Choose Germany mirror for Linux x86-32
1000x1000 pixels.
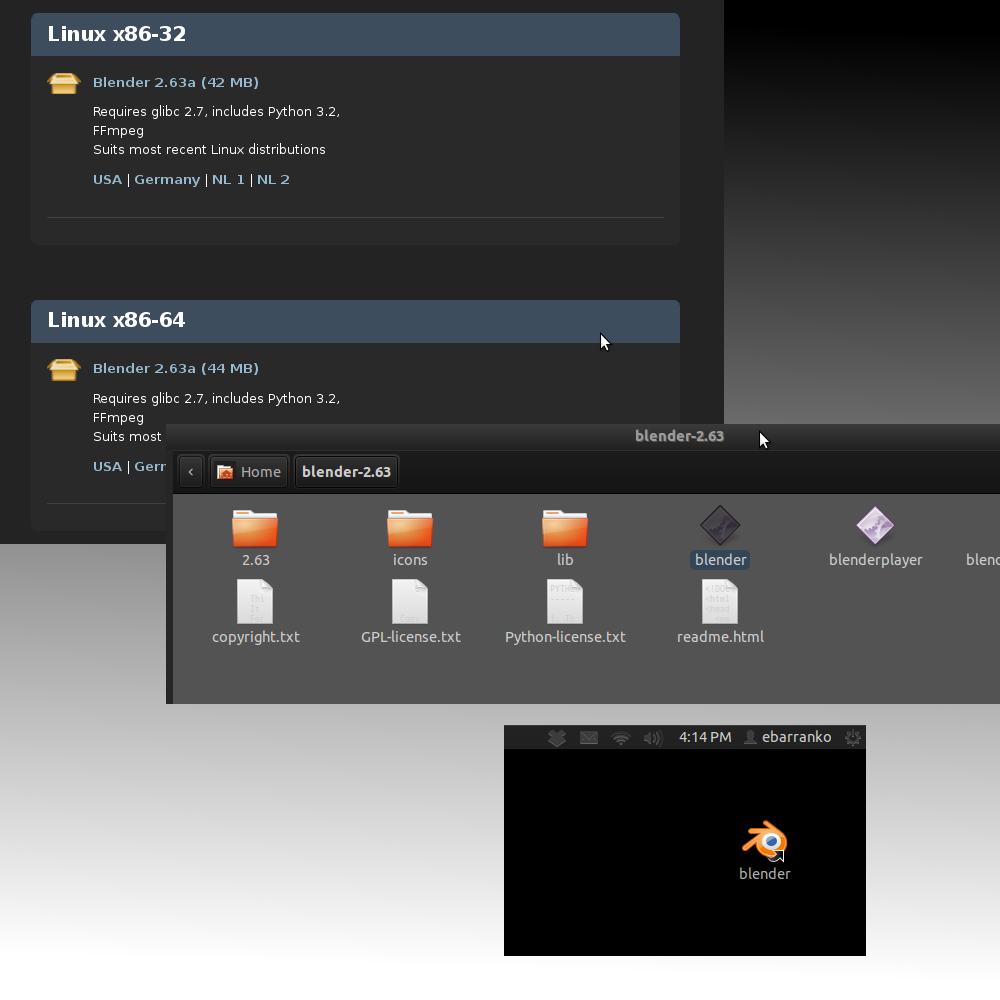point(167,180)
